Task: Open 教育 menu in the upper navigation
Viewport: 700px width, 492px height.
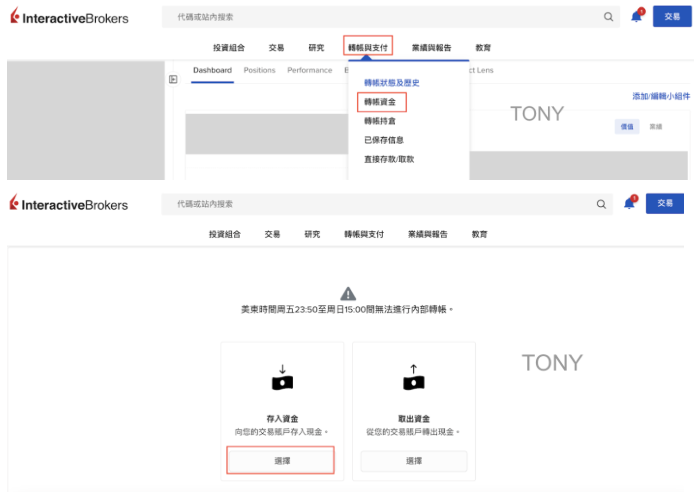Action: point(483,48)
